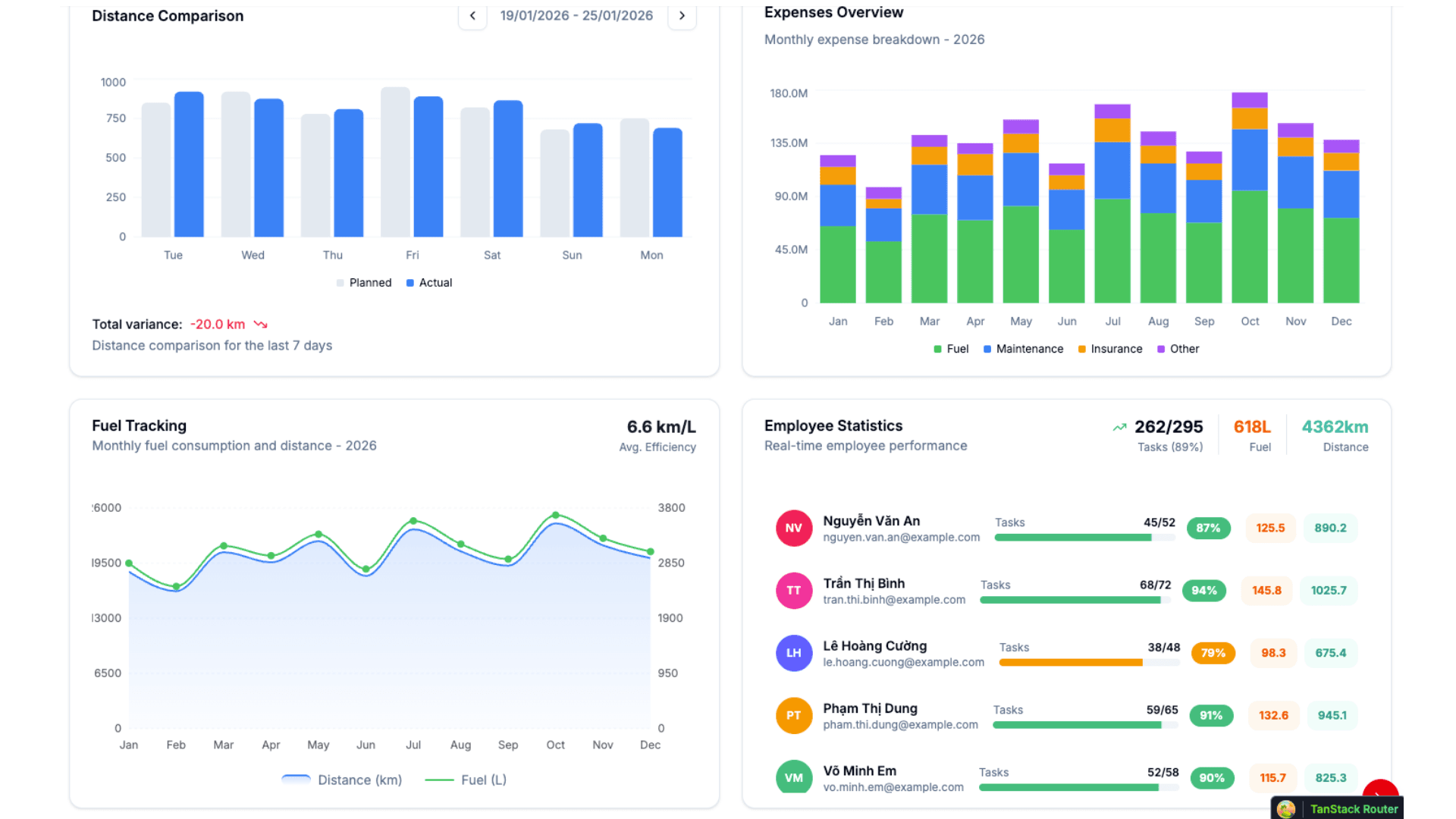Click the downward trend icon beside total variance
The width and height of the screenshot is (1456, 819).
point(261,325)
